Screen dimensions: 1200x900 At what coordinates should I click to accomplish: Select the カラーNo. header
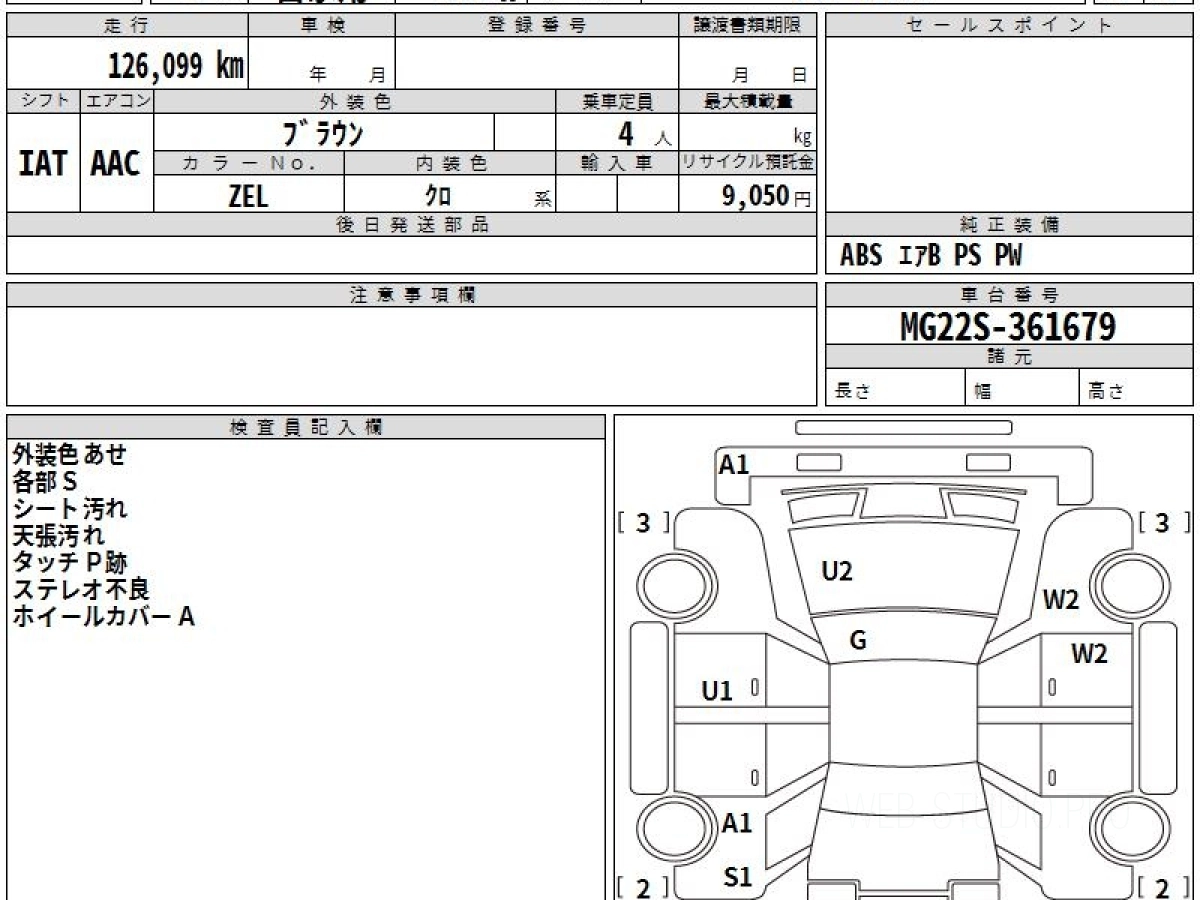pyautogui.click(x=249, y=163)
